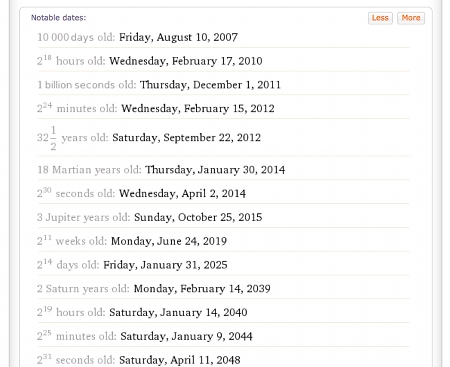Image resolution: width=450 pixels, height=367 pixels.
Task: Click the More button
Action: (x=411, y=18)
